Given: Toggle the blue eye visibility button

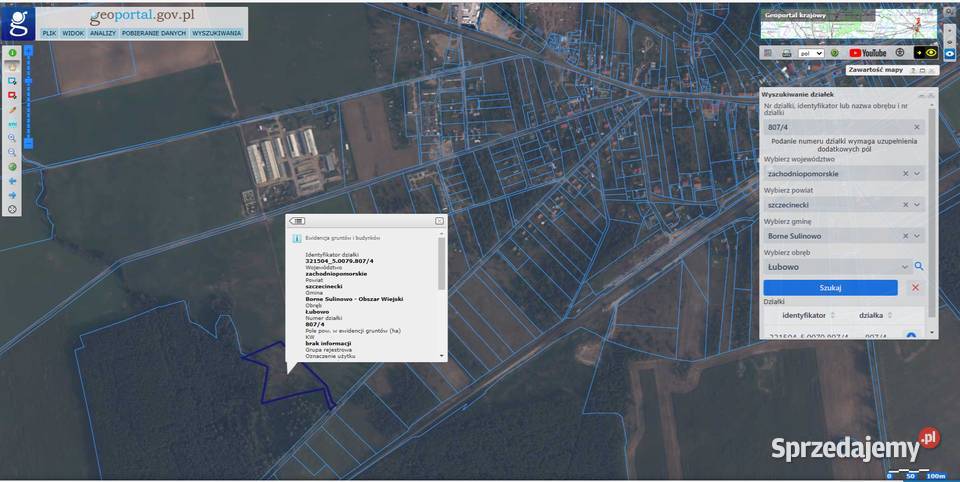Looking at the screenshot, I should point(950,54).
